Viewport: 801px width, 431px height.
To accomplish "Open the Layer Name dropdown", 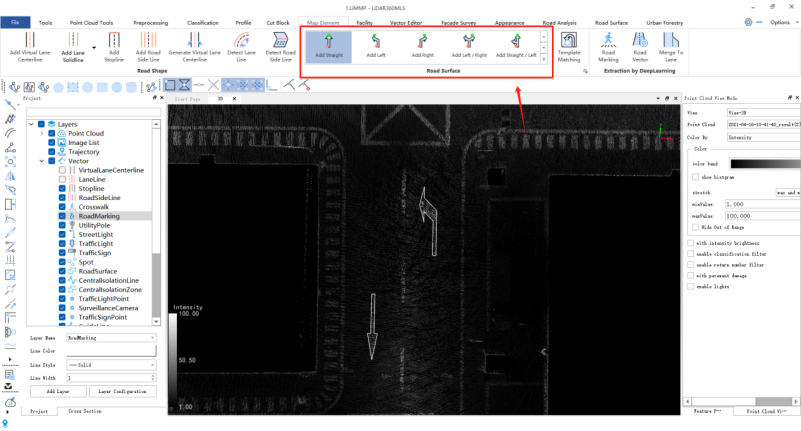I will 111,338.
